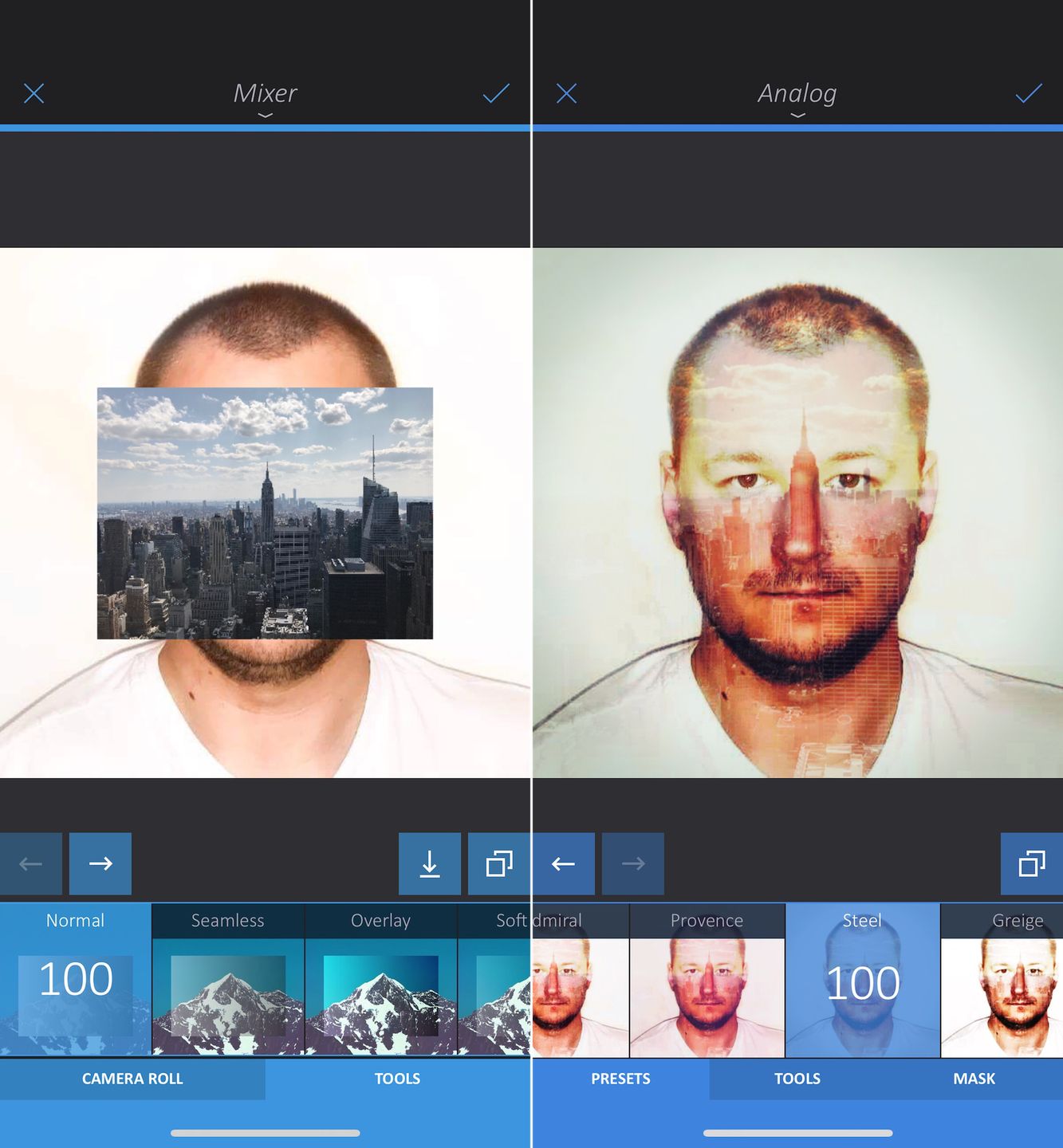
Task: Select the Overlay blend mode
Action: [x=380, y=980]
